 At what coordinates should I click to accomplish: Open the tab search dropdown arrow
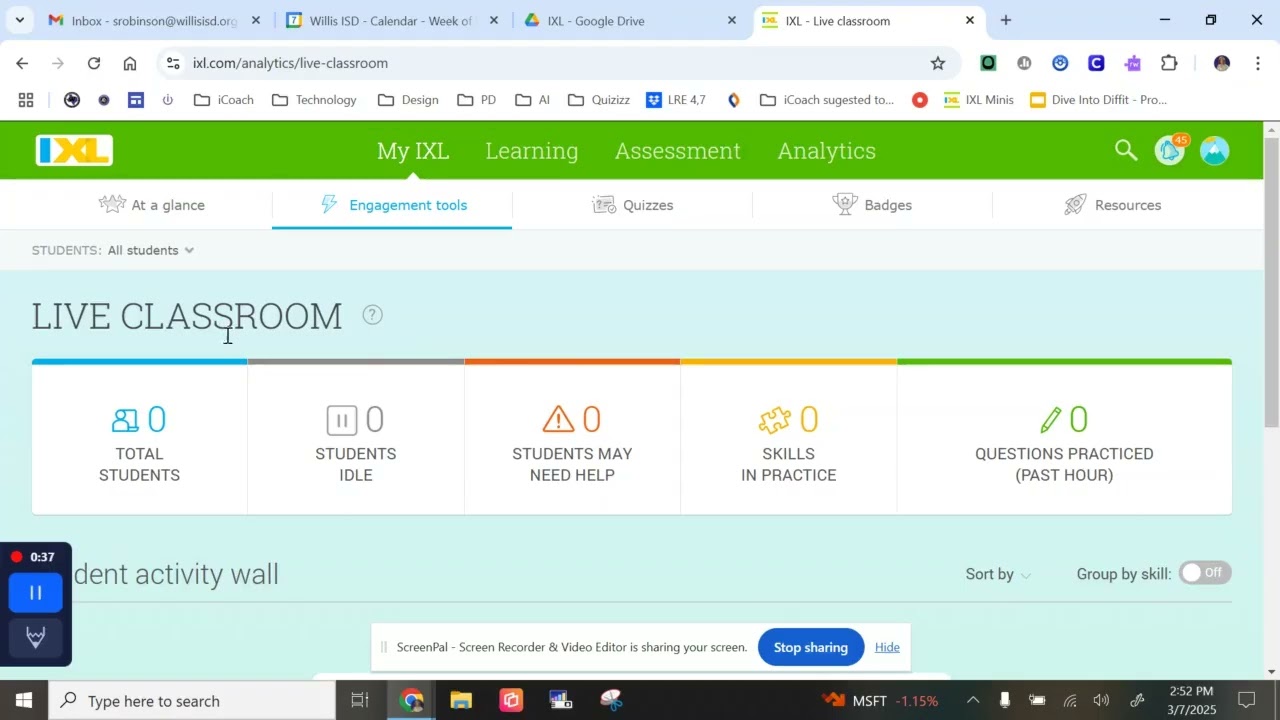(19, 20)
